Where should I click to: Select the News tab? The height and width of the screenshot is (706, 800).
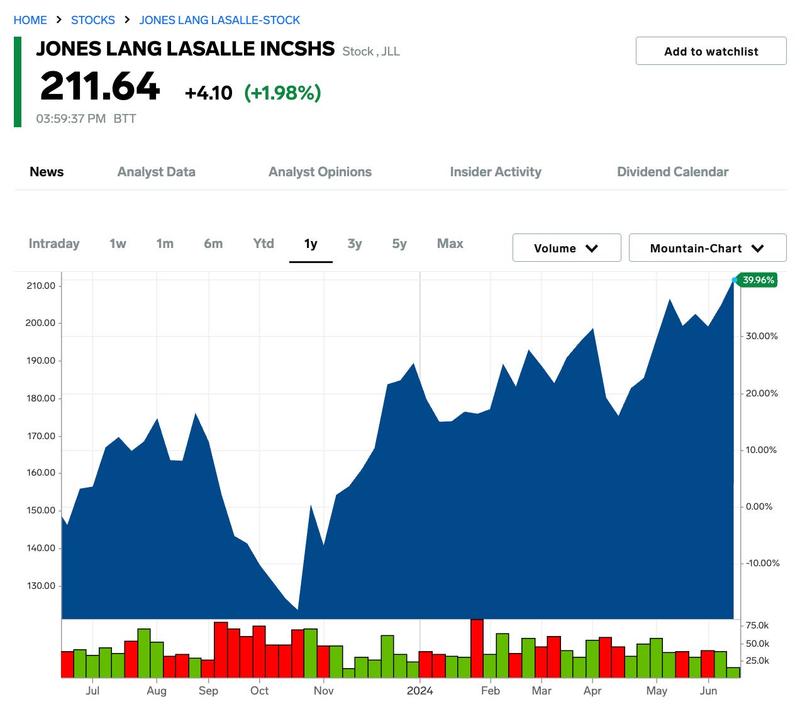tap(46, 172)
